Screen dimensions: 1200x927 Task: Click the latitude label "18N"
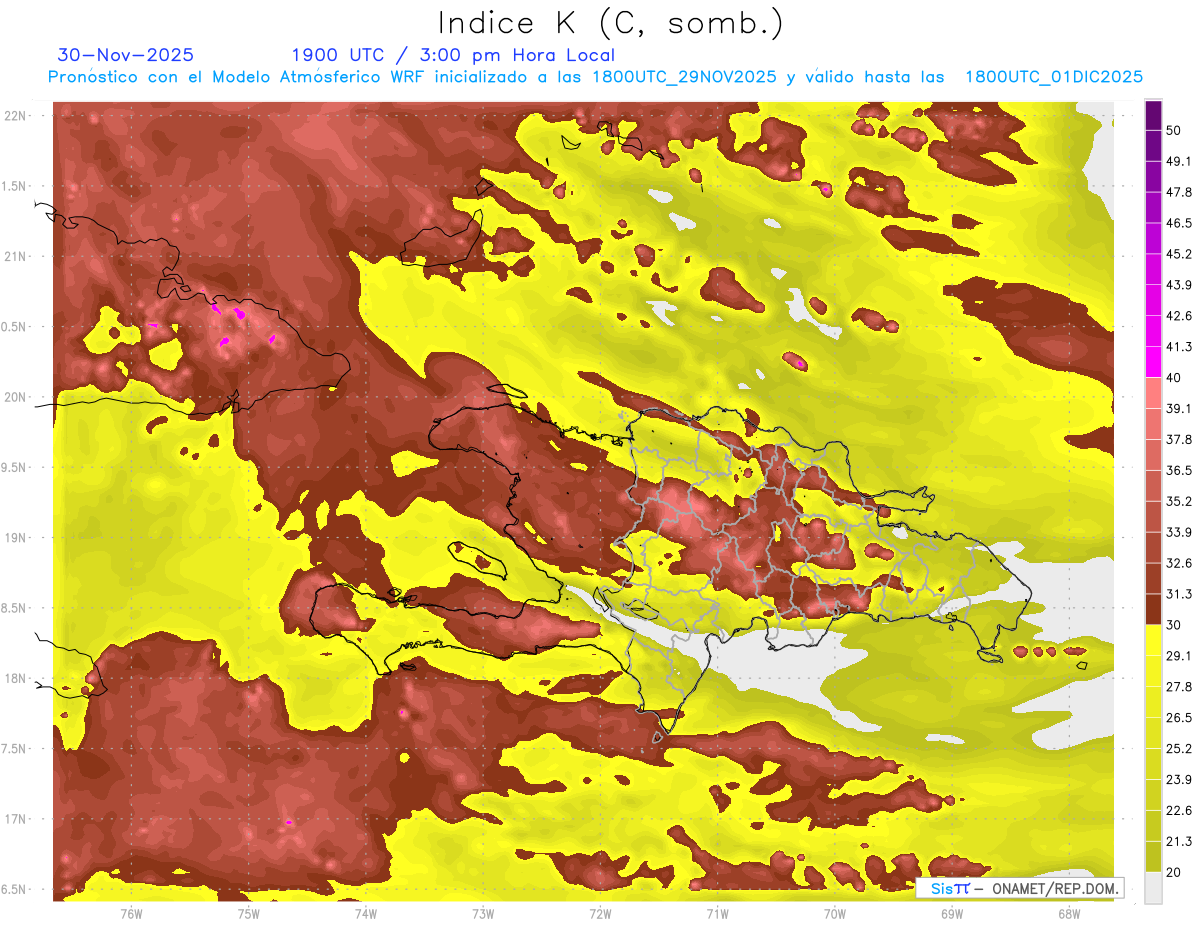click(17, 679)
